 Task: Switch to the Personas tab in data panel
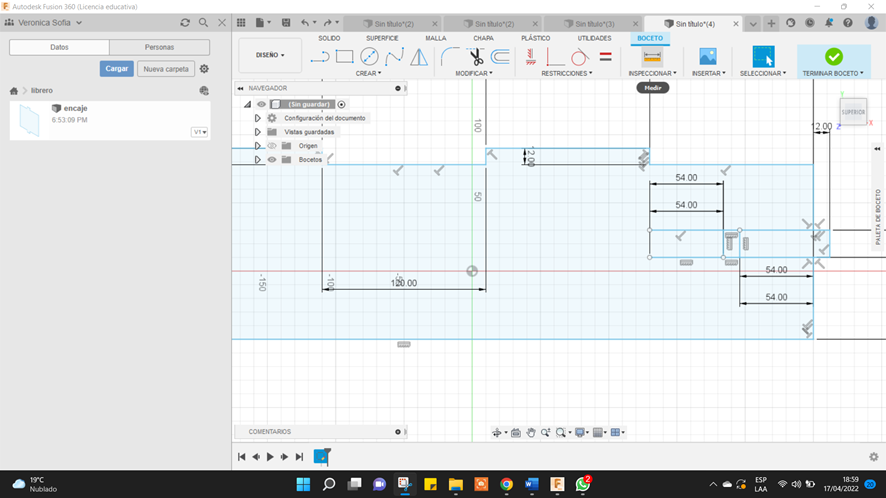tap(159, 47)
